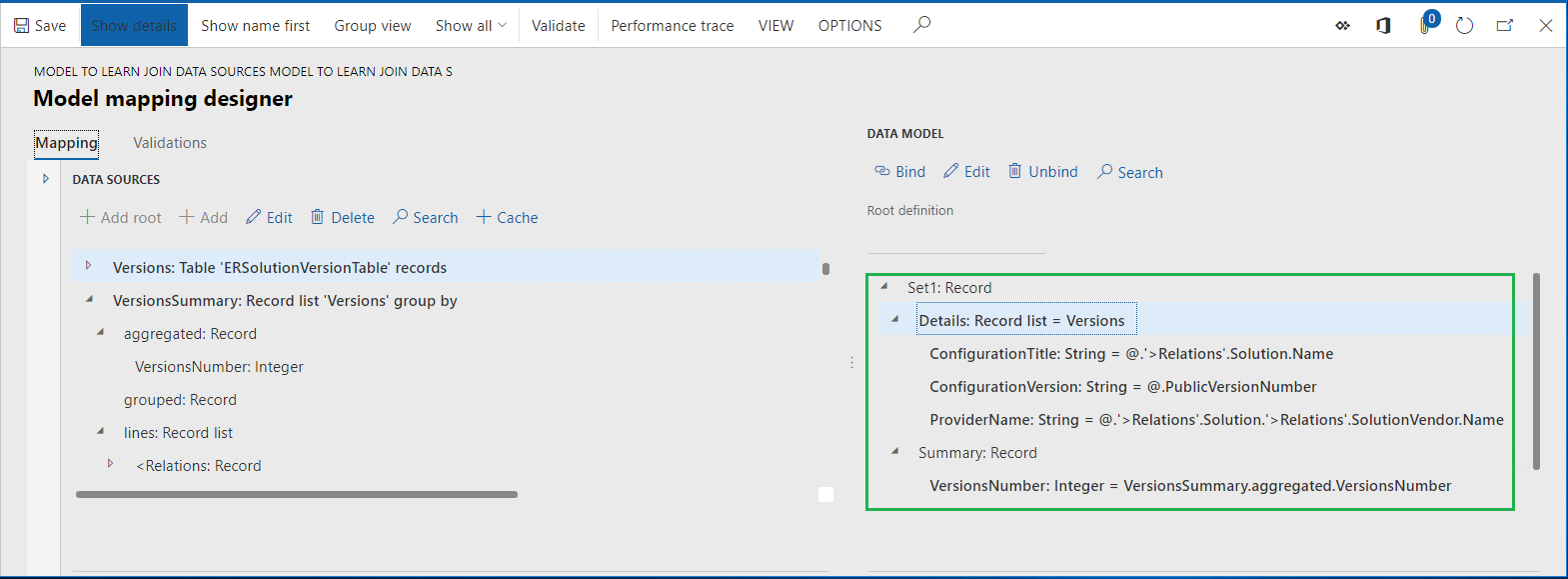Viewport: 1568px width, 579px height.
Task: Collapse the Details: Record list node
Action: pos(895,319)
